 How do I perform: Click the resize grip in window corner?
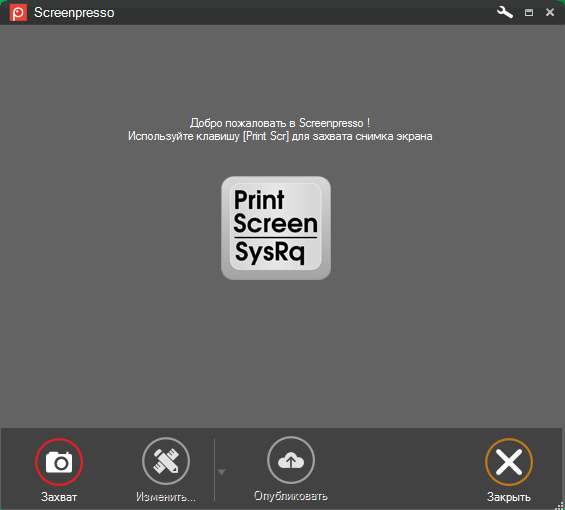[560, 505]
